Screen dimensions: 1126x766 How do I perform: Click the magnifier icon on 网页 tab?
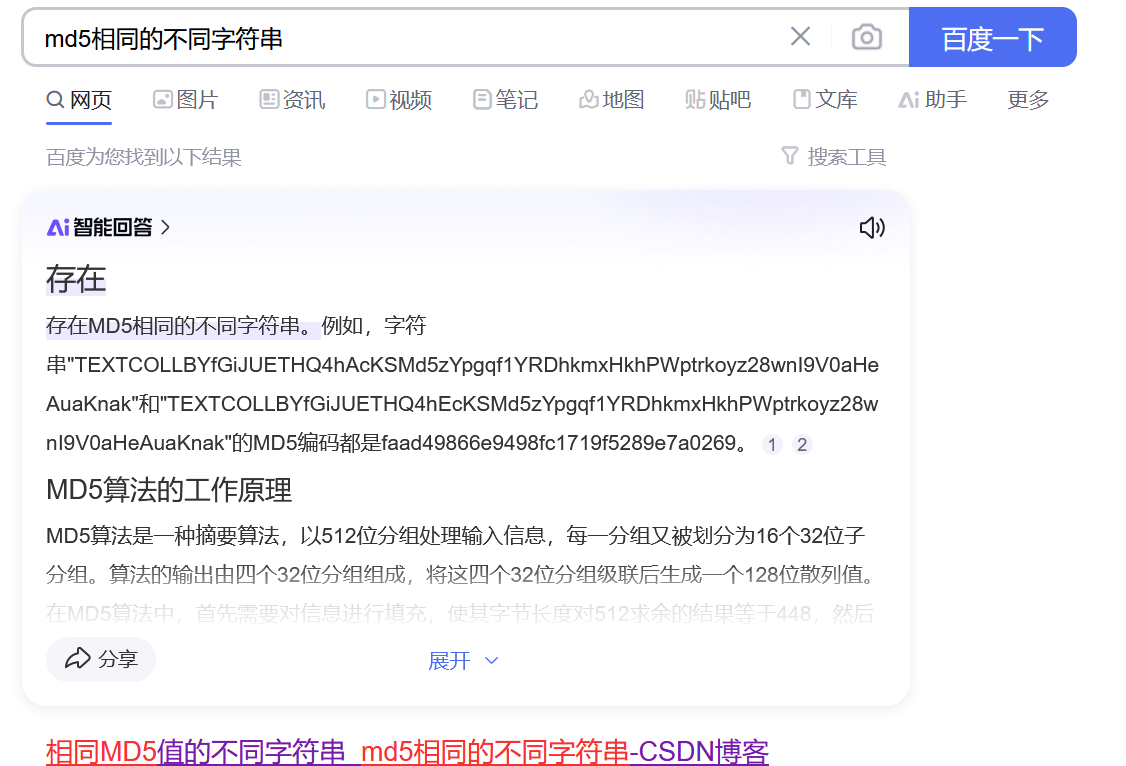pyautogui.click(x=55, y=100)
